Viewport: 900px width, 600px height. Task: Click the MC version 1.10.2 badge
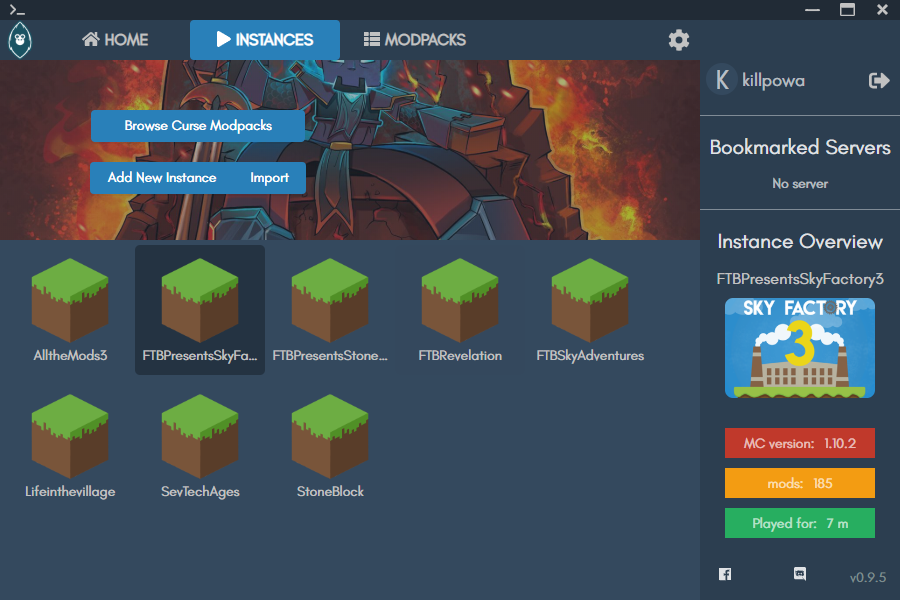click(800, 443)
